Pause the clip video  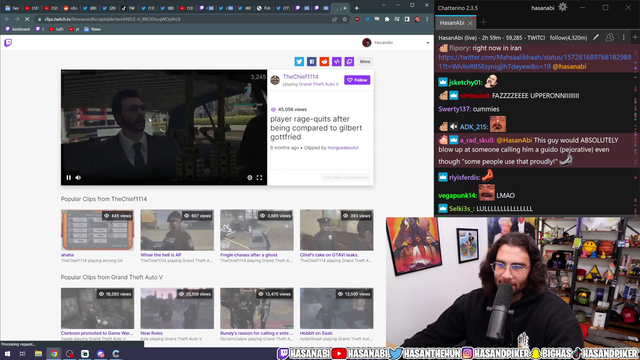point(69,178)
